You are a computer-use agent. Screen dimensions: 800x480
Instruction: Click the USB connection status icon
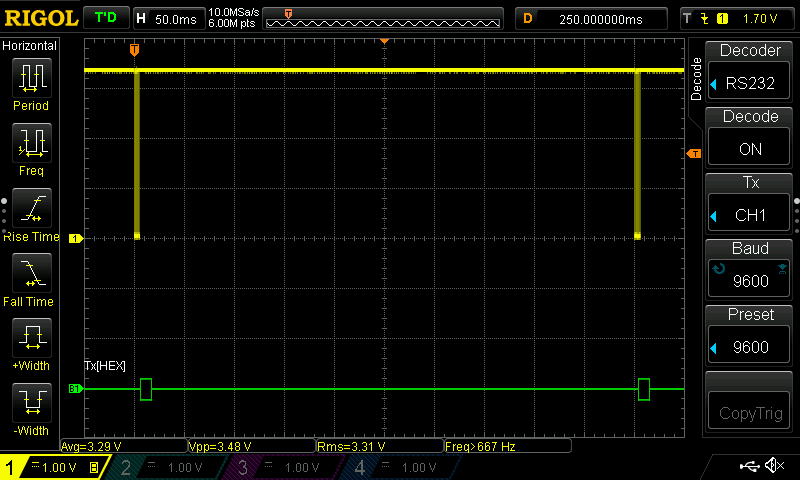click(x=749, y=466)
